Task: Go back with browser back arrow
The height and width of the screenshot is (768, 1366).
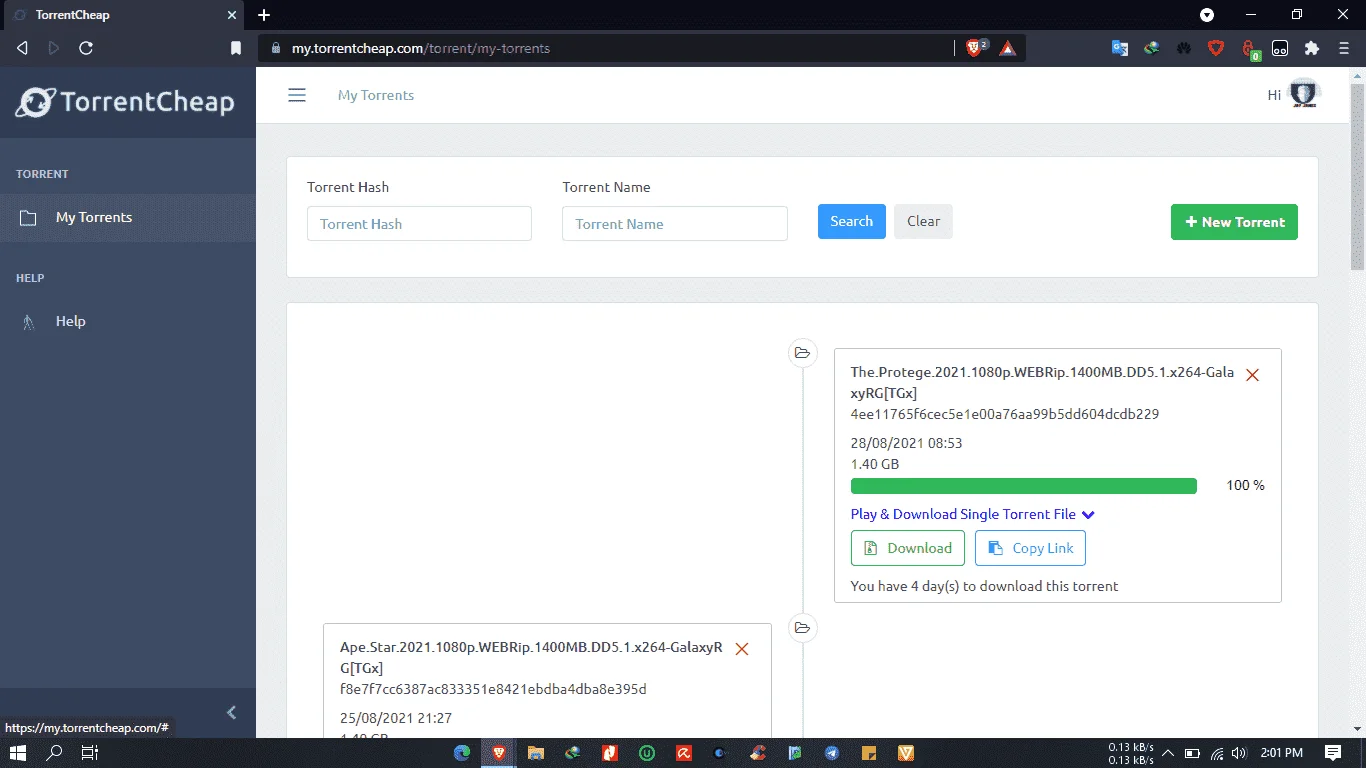Action: tap(22, 48)
